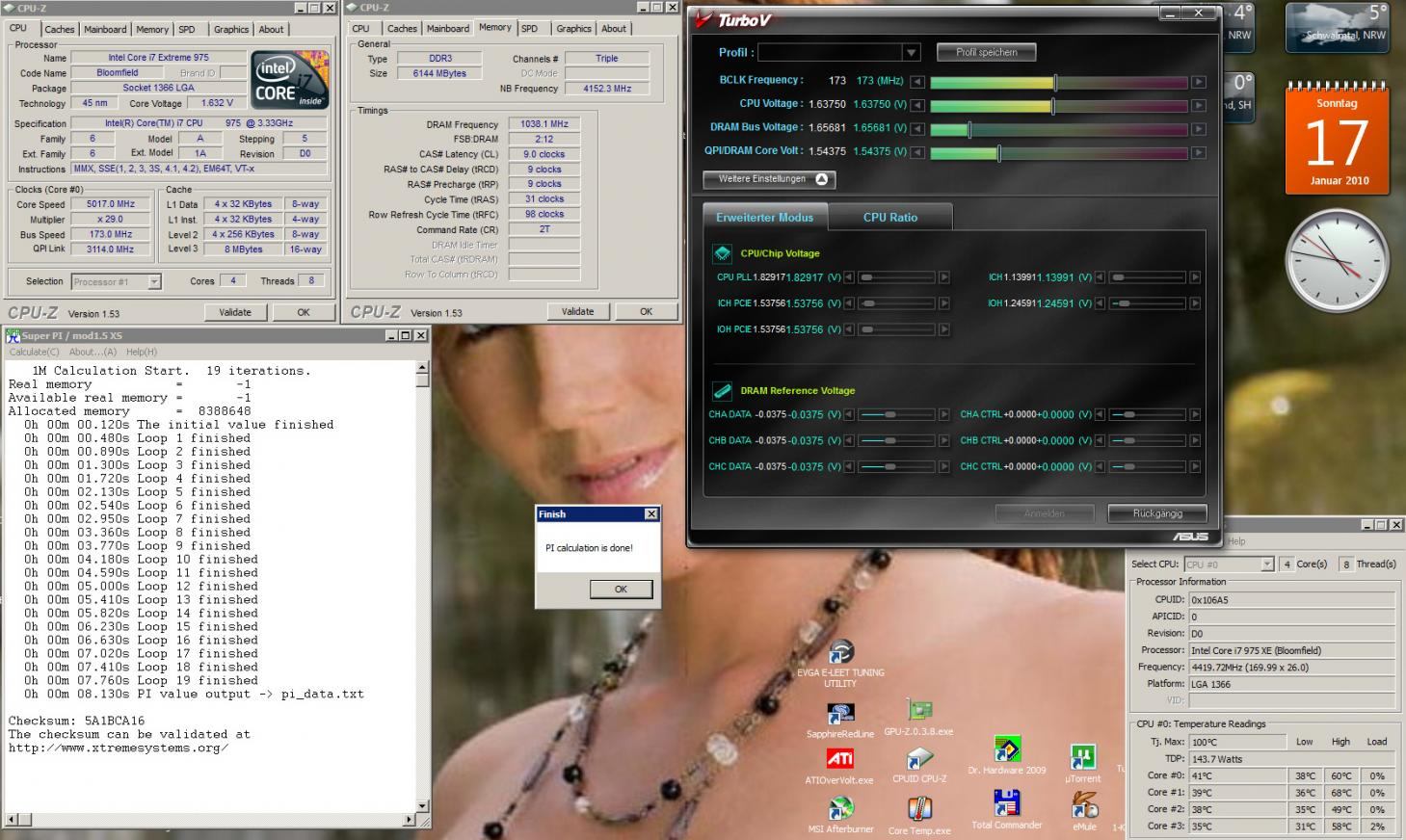The height and width of the screenshot is (840, 1406).
Task: Decrease QPI/DRAM Core Volt with the left arrow
Action: (x=917, y=153)
